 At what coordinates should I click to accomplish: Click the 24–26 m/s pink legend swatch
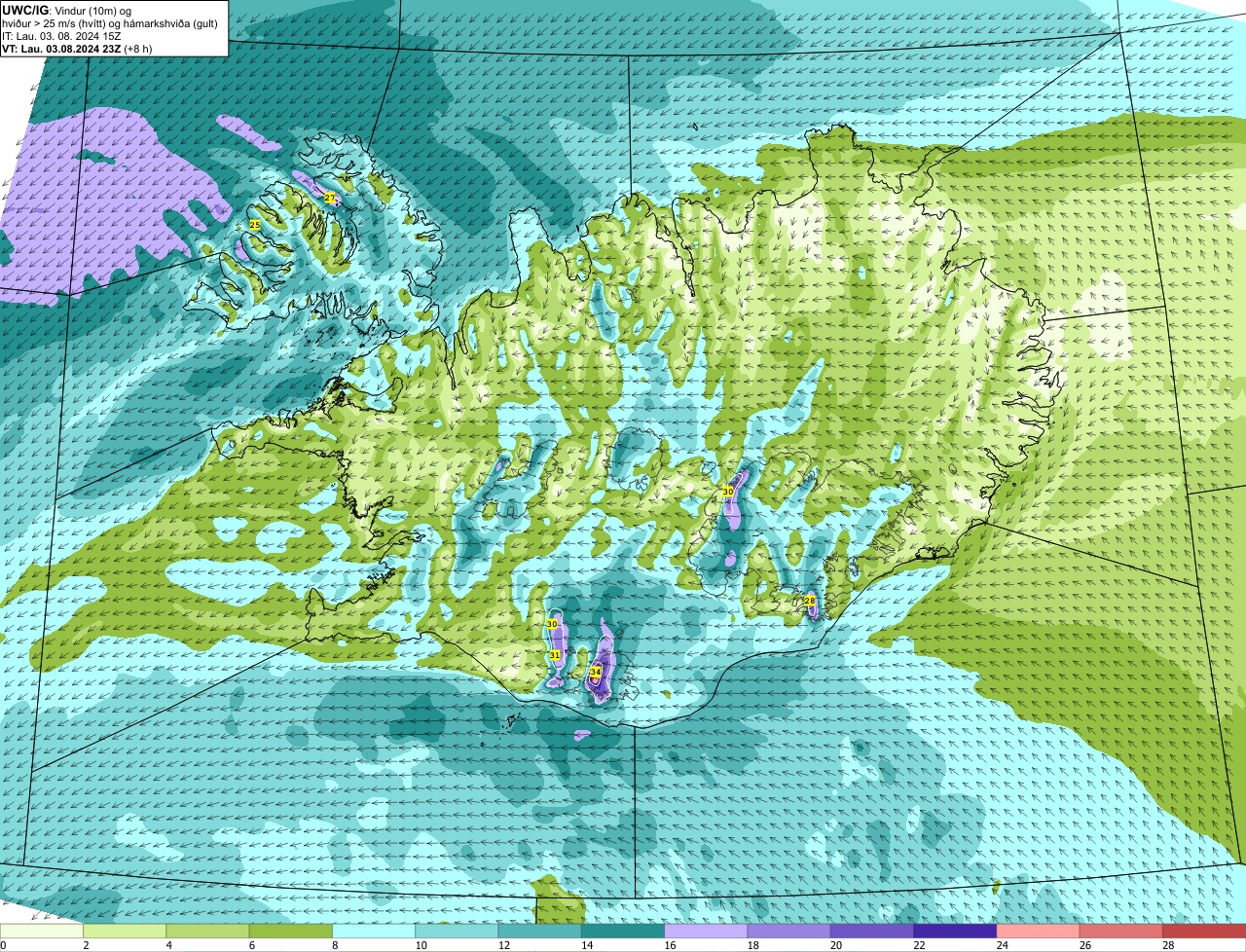click(1039, 932)
